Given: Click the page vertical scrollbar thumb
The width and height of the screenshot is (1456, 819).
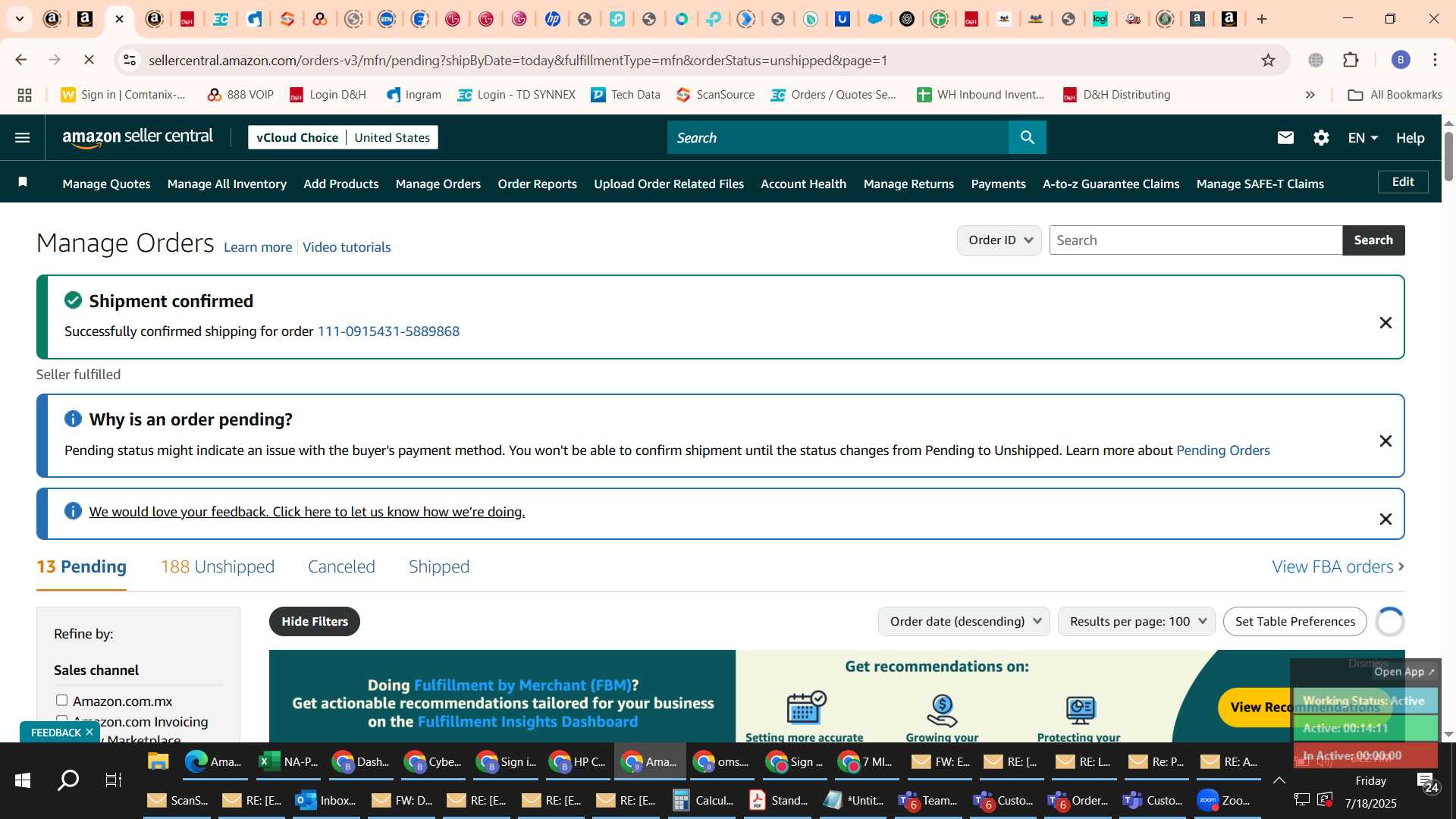Looking at the screenshot, I should tap(1448, 155).
